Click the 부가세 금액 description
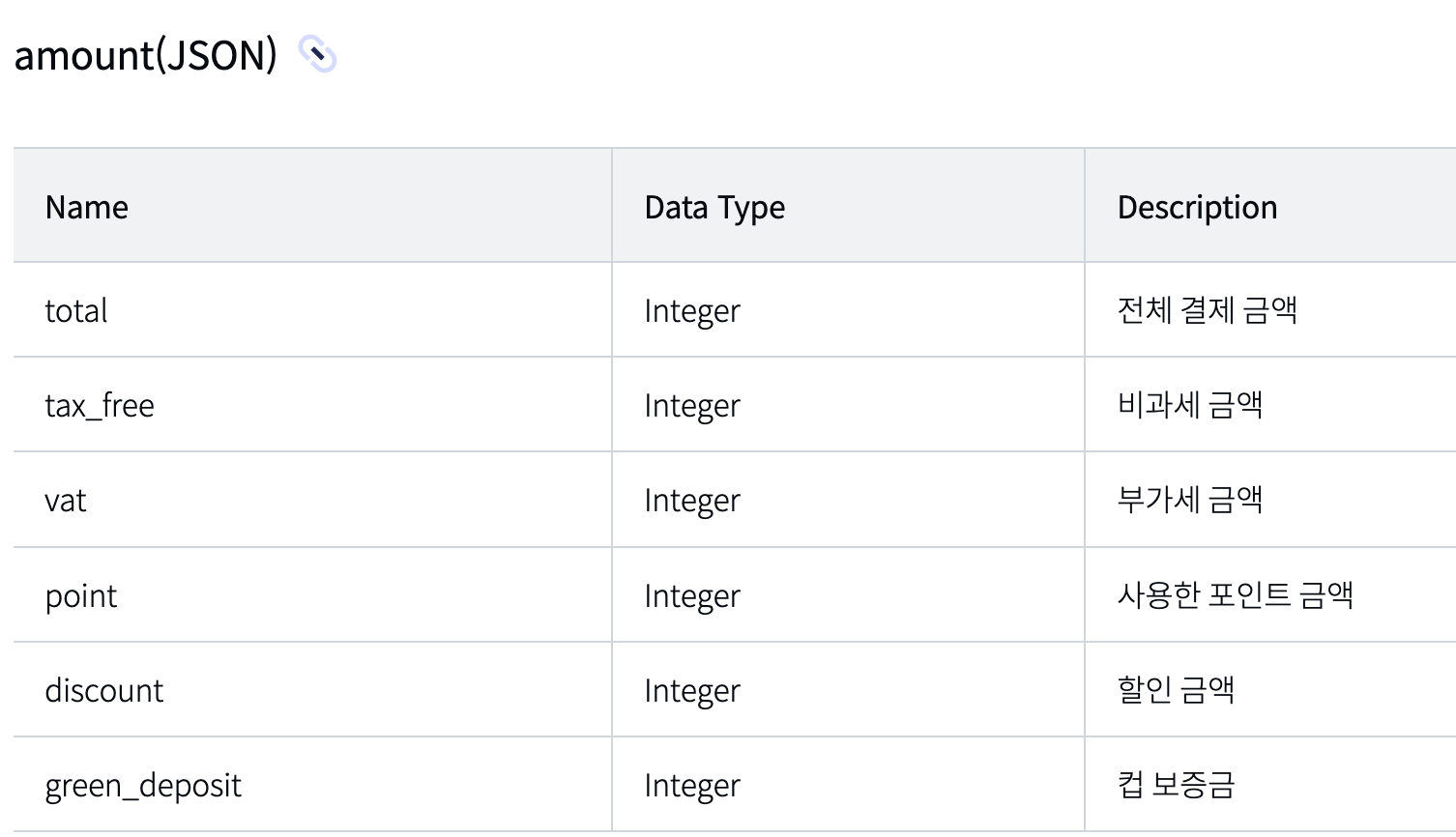This screenshot has height=837, width=1456. pyautogui.click(x=1190, y=499)
